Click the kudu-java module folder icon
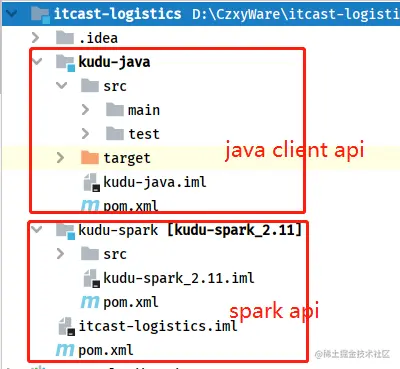 65,63
